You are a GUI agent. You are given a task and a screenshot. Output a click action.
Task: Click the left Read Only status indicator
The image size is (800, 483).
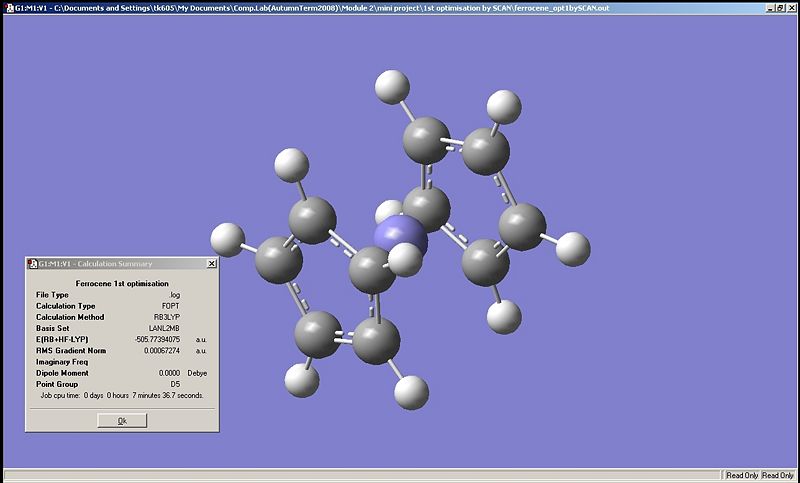point(741,475)
